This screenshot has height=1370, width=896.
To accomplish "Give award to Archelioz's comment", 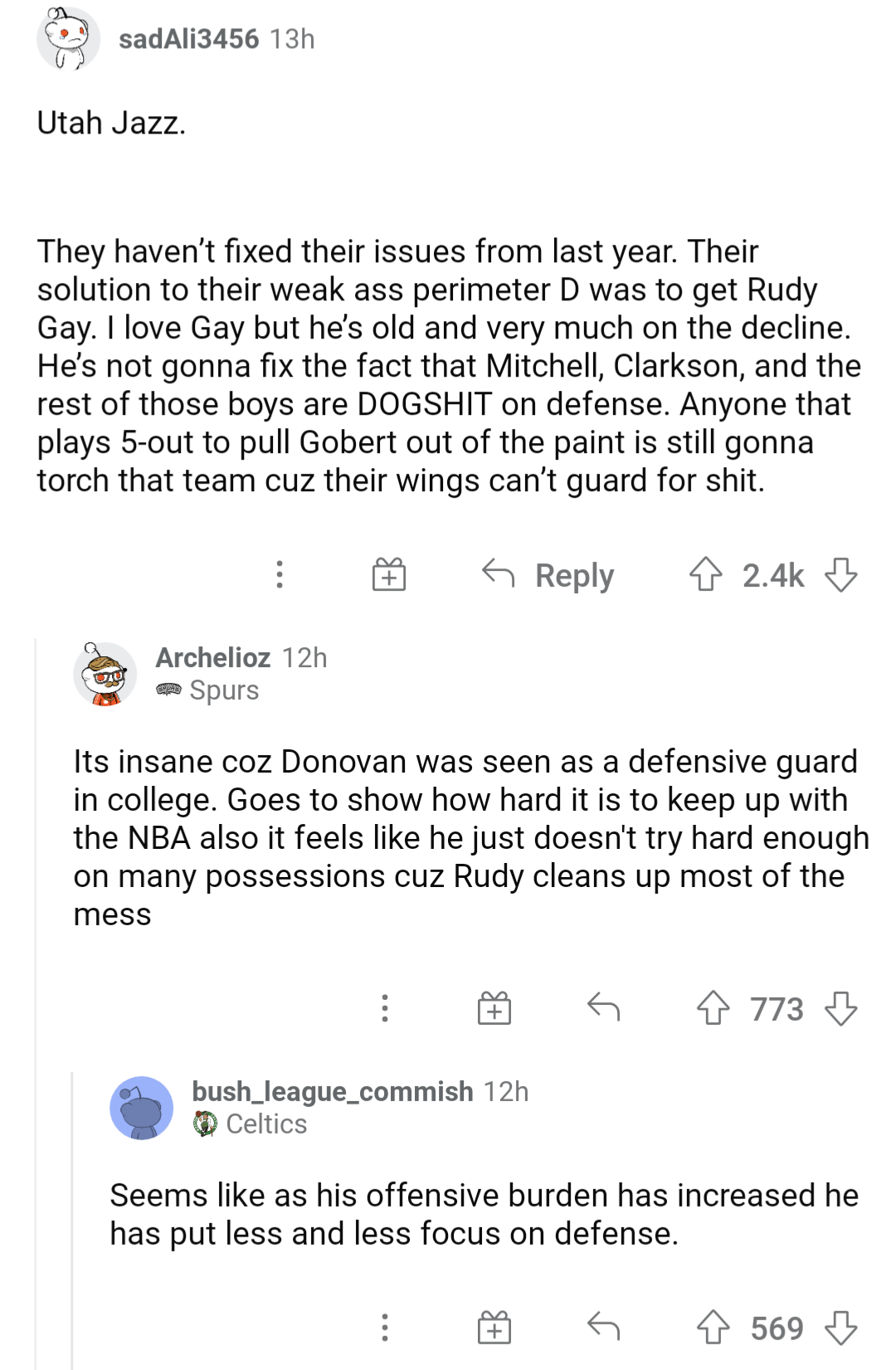I will (494, 1008).
